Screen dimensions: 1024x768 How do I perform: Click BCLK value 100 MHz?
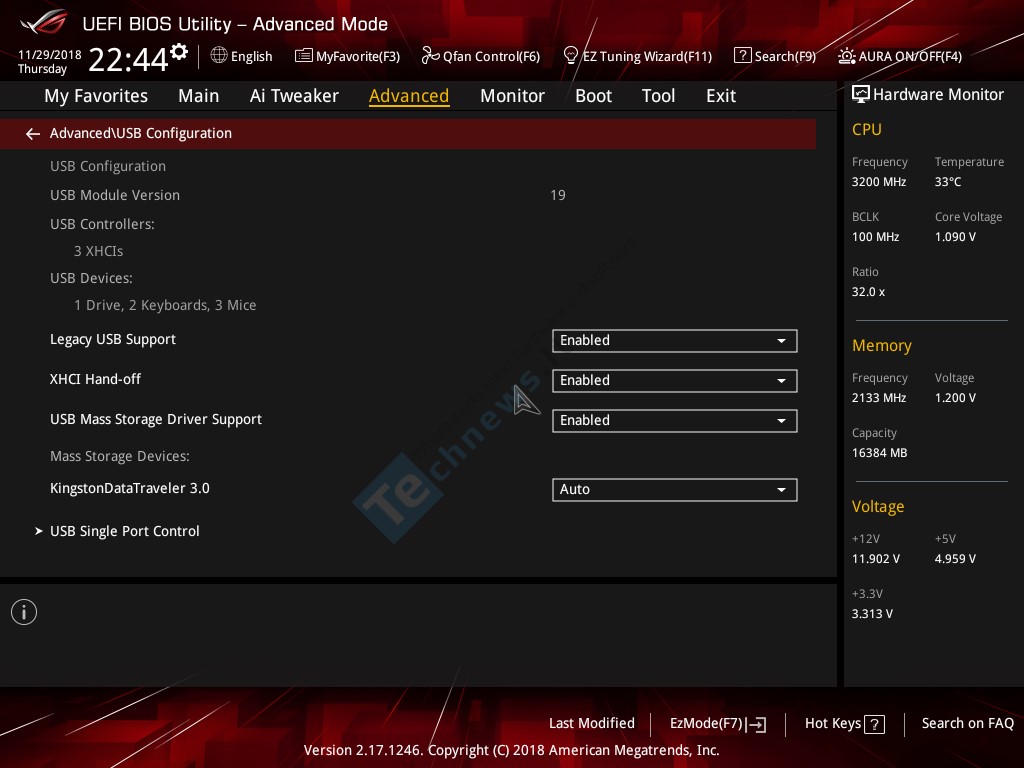pos(876,237)
